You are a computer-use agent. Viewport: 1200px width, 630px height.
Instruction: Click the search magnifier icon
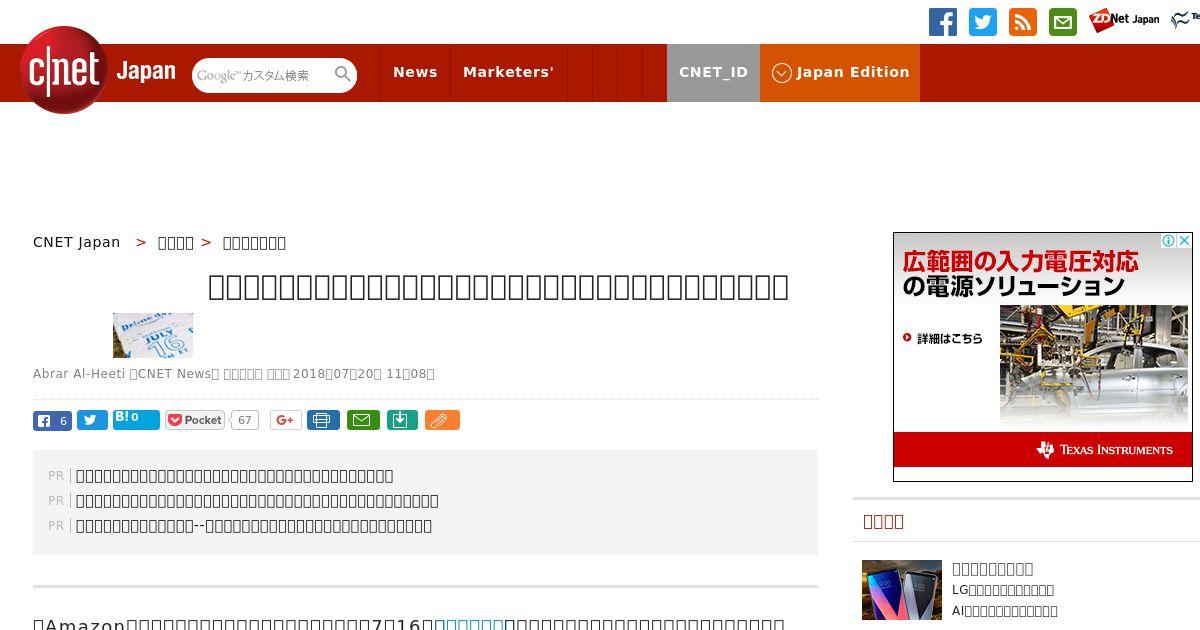343,74
